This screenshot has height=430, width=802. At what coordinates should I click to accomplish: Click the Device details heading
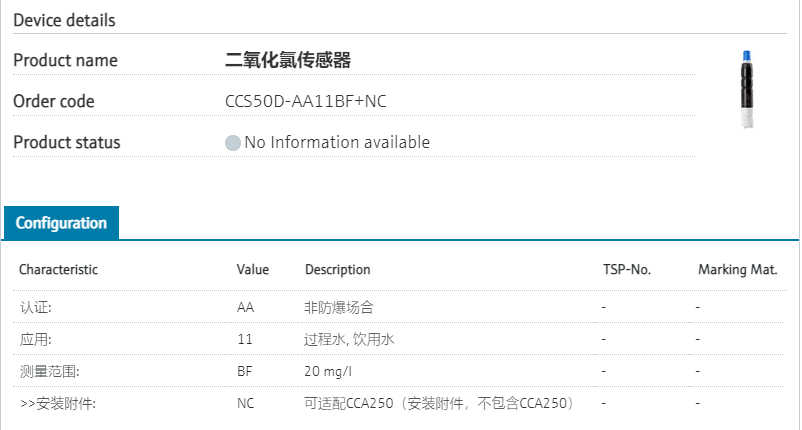[64, 20]
